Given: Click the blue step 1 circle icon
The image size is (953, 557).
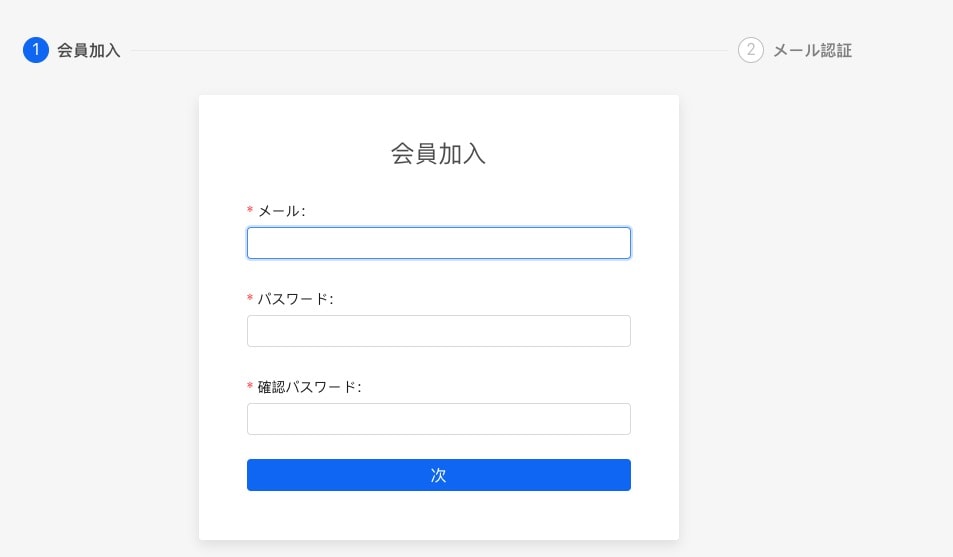Looking at the screenshot, I should tap(36, 50).
